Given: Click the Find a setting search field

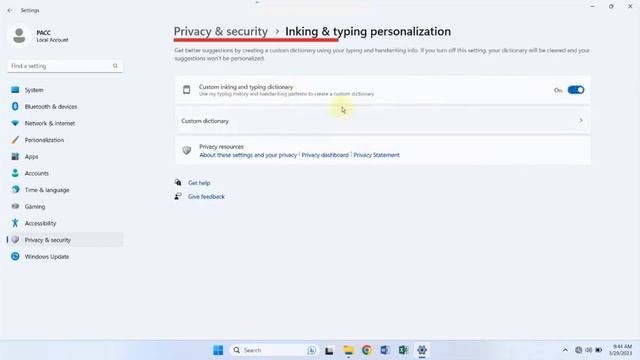Looking at the screenshot, I should tap(65, 66).
